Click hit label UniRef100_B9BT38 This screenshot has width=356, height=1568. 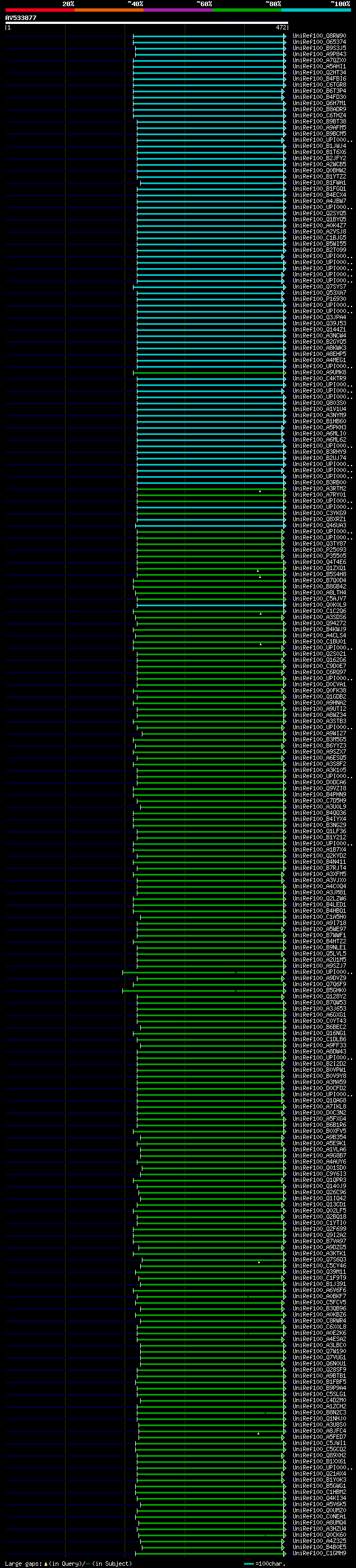point(319,122)
